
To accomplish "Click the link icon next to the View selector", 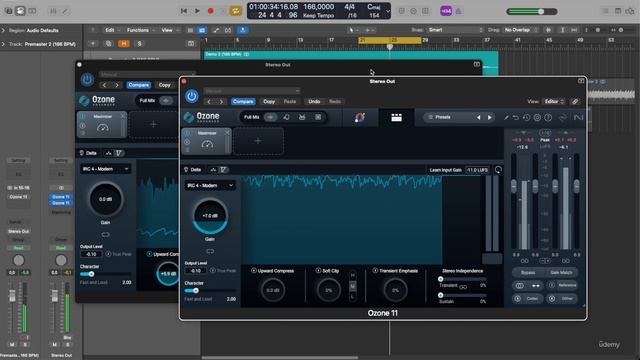I will click(575, 101).
